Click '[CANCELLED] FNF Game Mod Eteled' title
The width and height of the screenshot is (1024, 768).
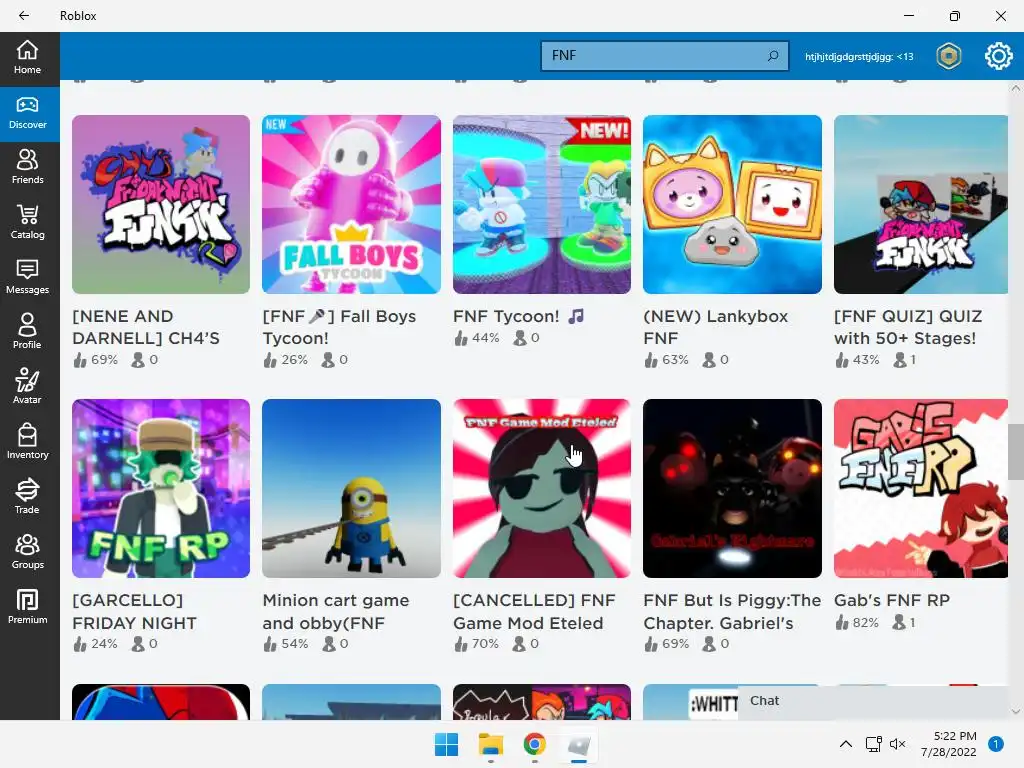click(534, 611)
